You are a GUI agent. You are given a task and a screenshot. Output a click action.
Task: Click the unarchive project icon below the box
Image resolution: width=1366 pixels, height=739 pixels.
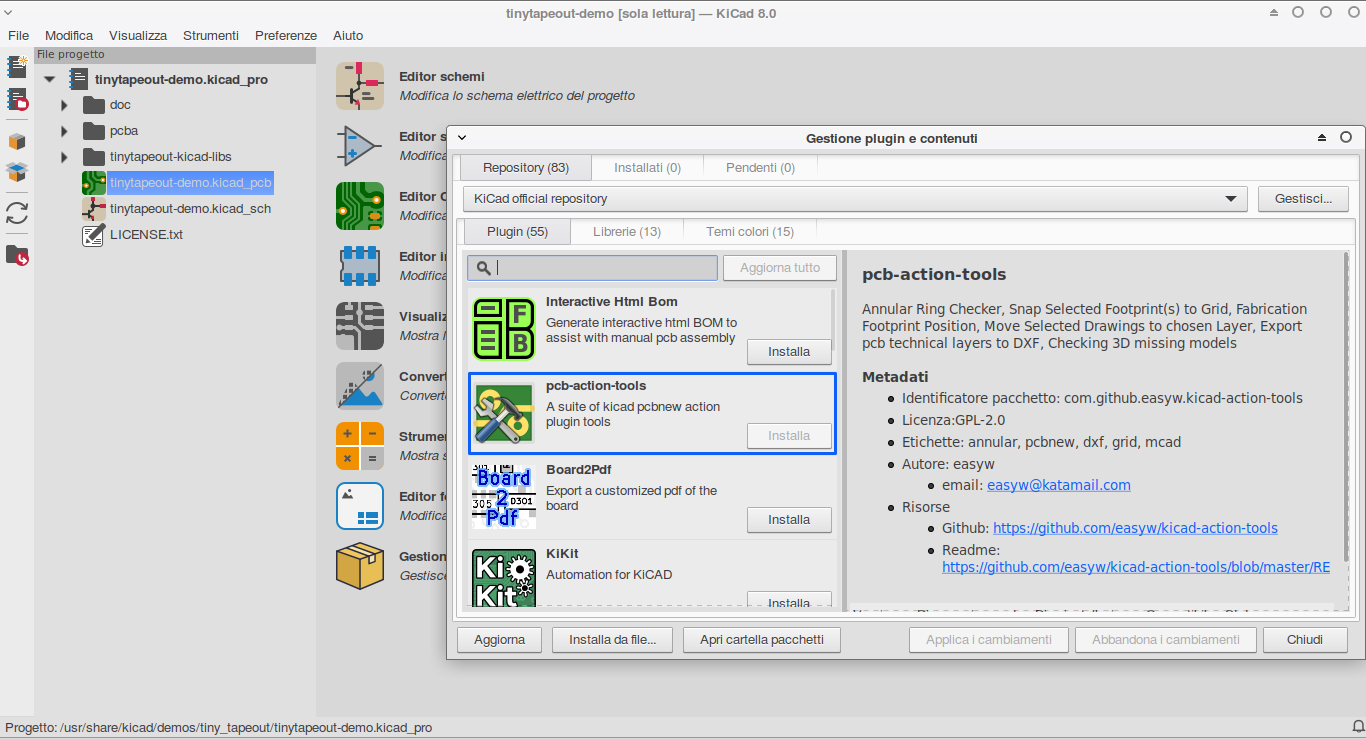17,172
